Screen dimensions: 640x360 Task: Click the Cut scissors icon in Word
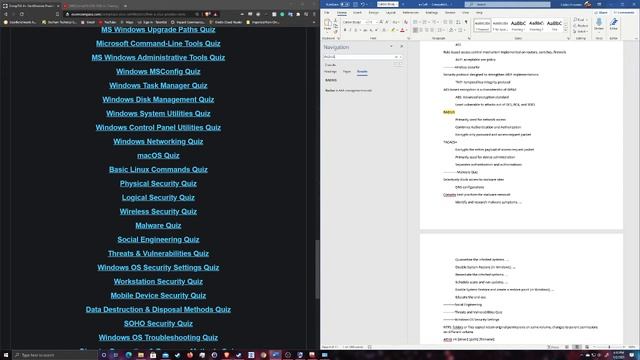pos(336,20)
